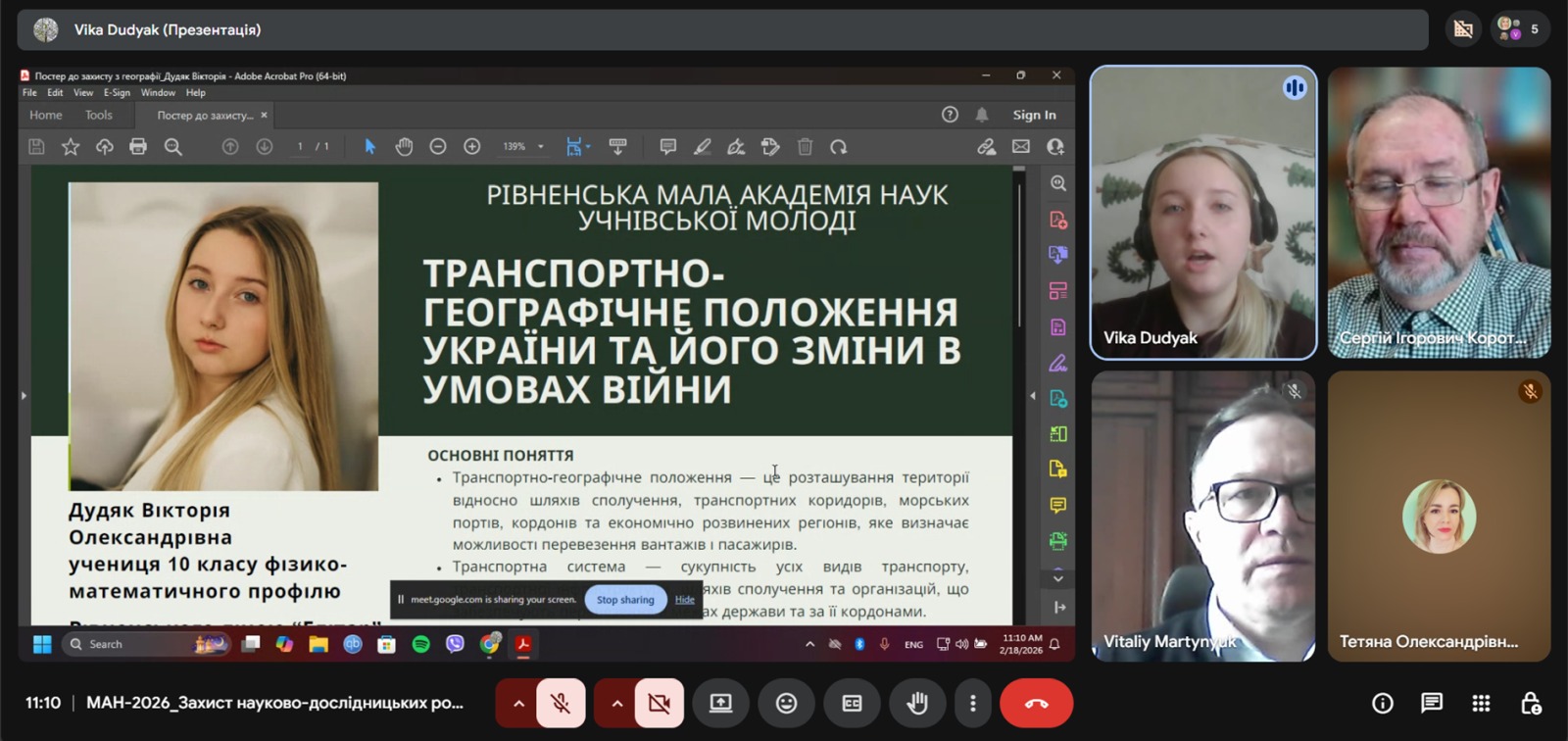Expand video settings arrow next to camera
This screenshot has height=741, width=1568.
pos(616,704)
